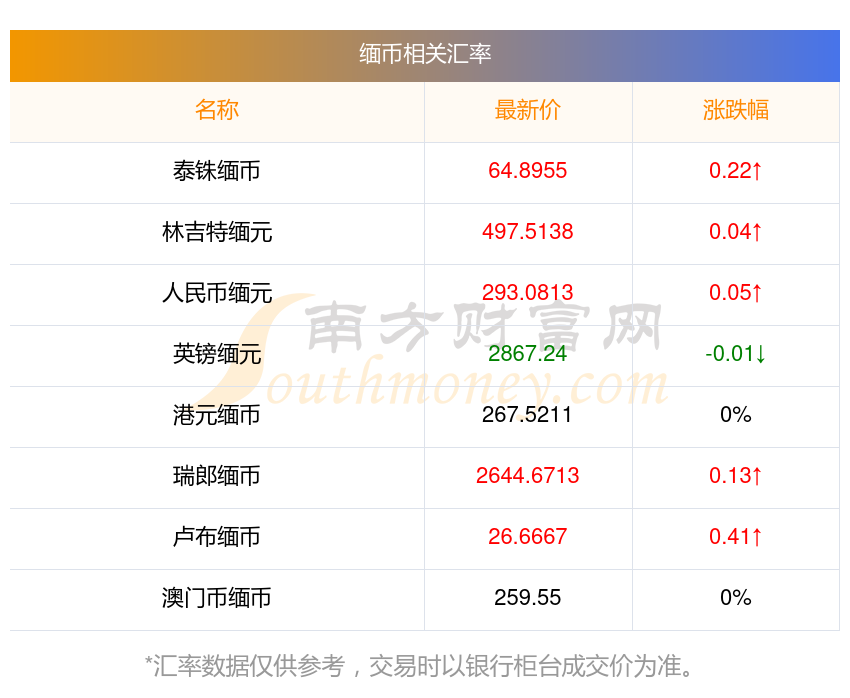Select the 卢布缅币 row name
Screen dimensions: 850x698
pos(217,537)
